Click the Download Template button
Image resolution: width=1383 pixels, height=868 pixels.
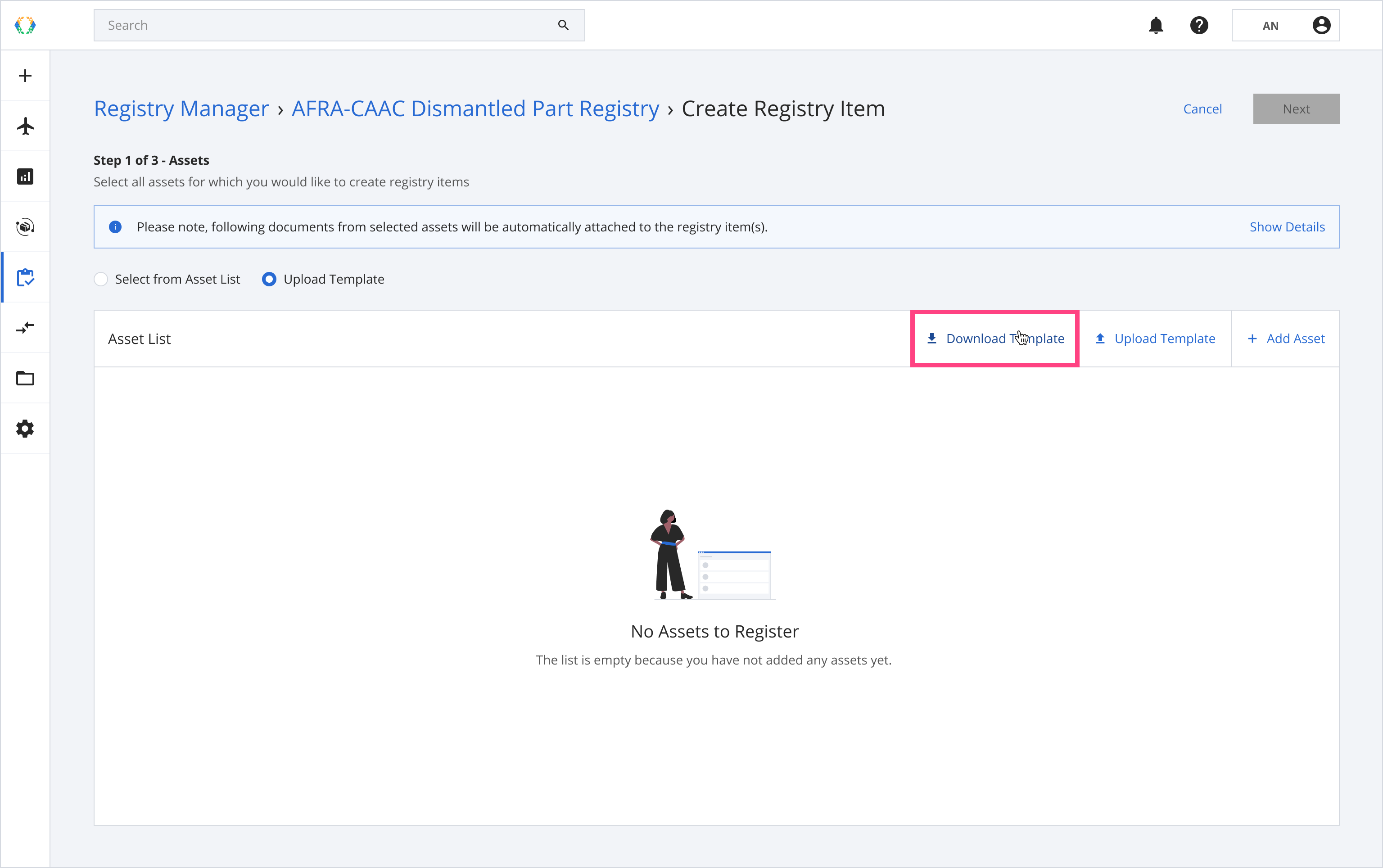click(995, 339)
